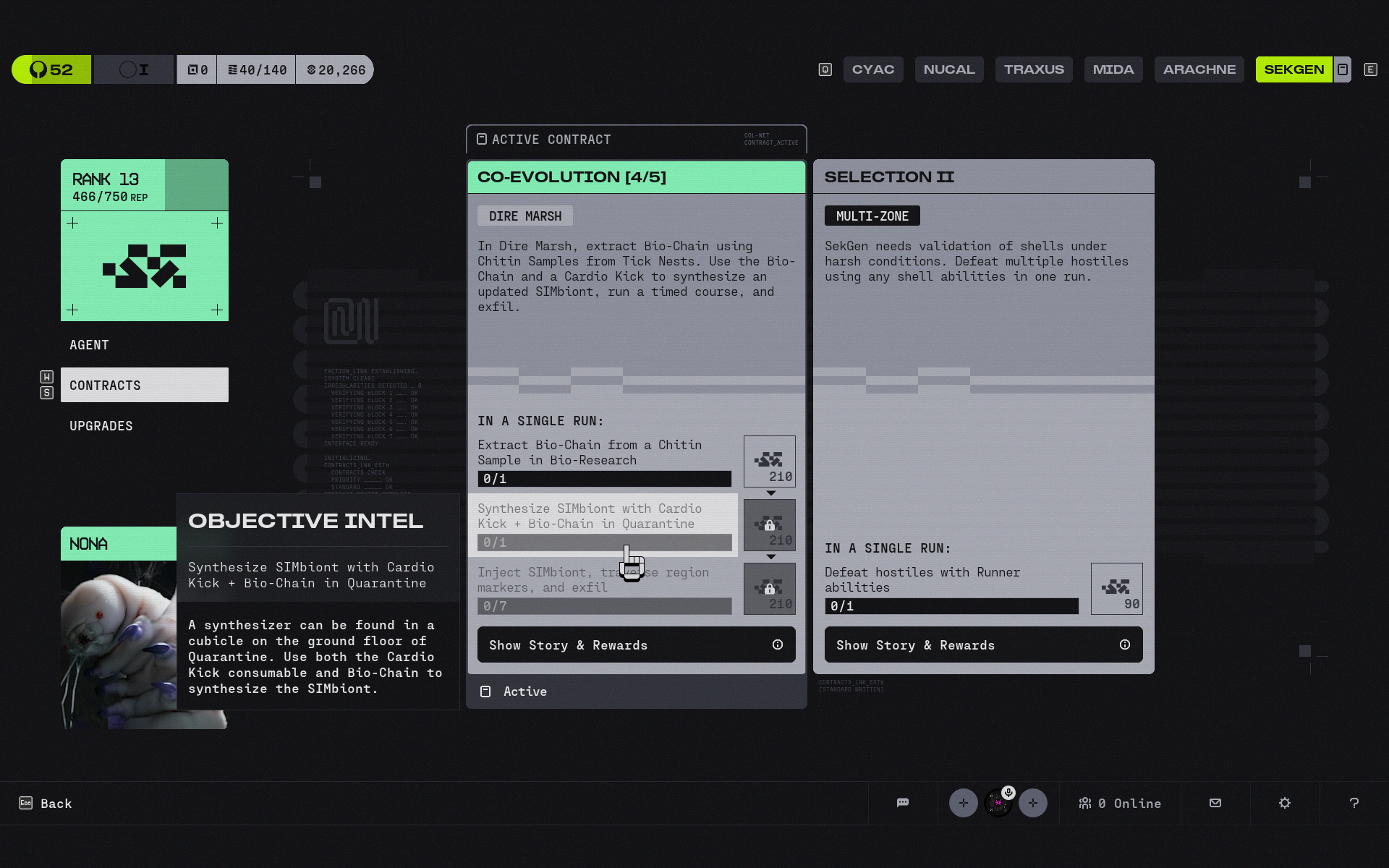Click the 0 Online friends button
The image size is (1389, 868).
point(1120,804)
